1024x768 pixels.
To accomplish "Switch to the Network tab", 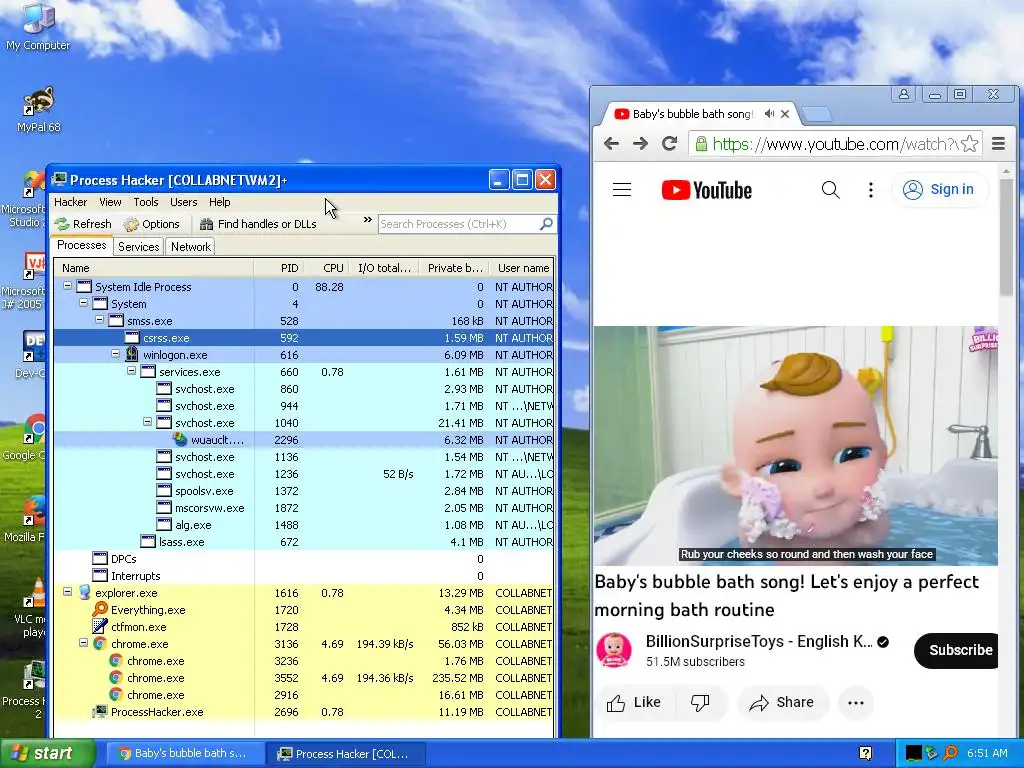I will tap(191, 247).
